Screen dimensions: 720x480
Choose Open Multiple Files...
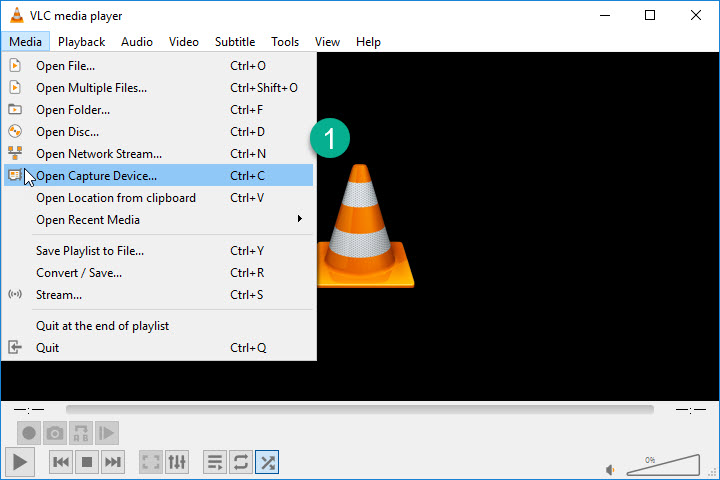[x=158, y=88]
